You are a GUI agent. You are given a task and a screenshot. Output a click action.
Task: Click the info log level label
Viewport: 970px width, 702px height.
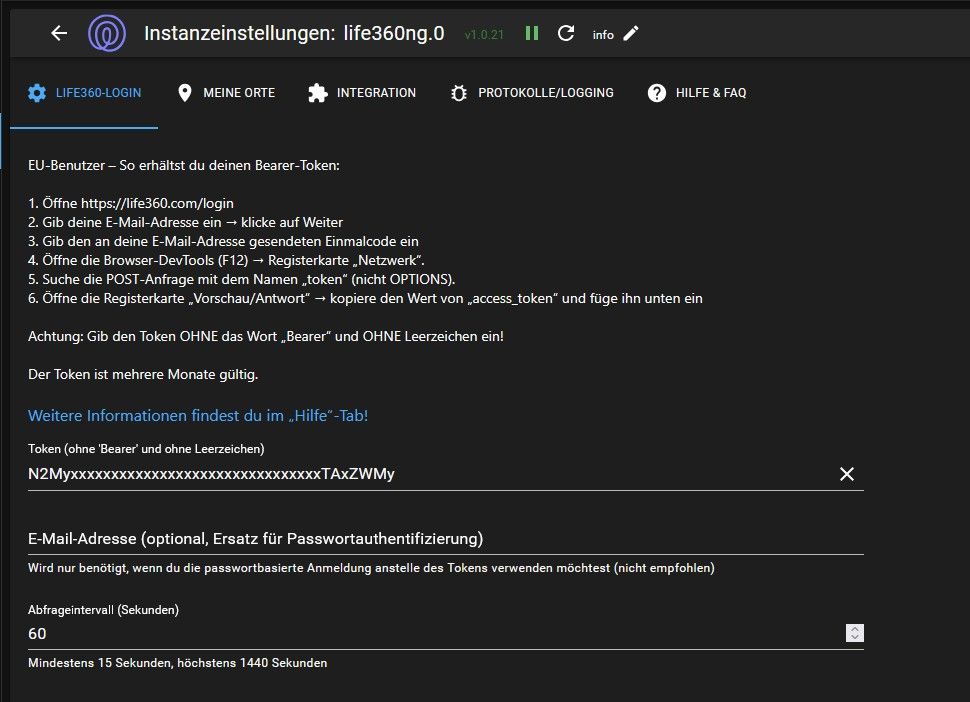603,35
